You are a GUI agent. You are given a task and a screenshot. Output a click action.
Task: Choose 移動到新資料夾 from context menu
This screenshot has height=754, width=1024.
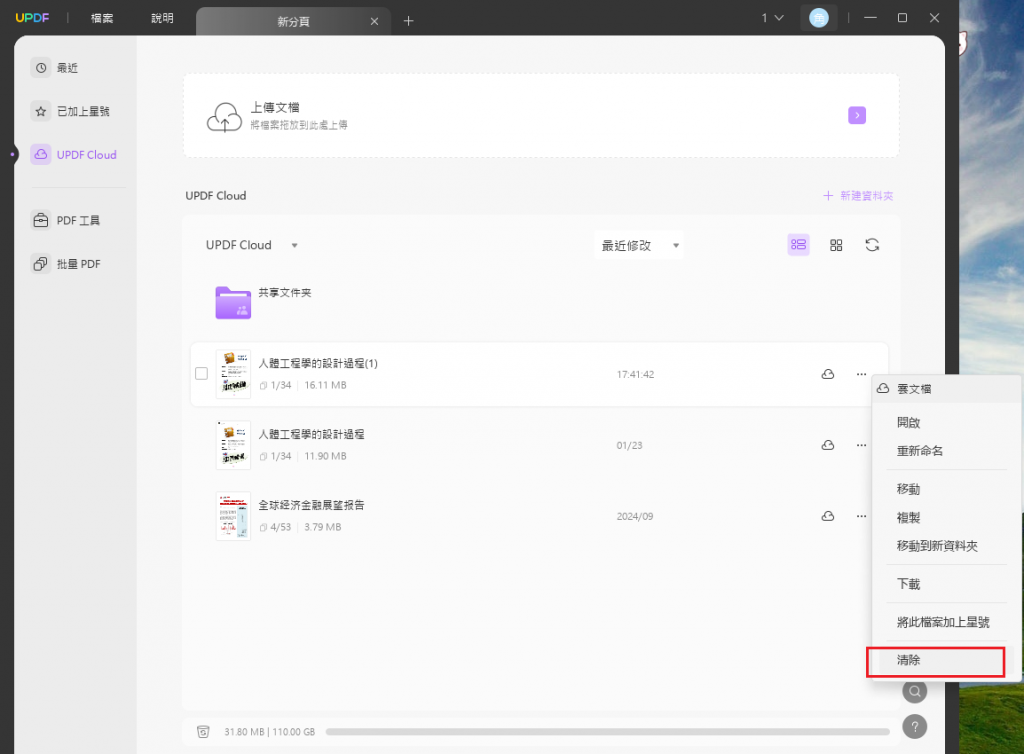point(937,546)
